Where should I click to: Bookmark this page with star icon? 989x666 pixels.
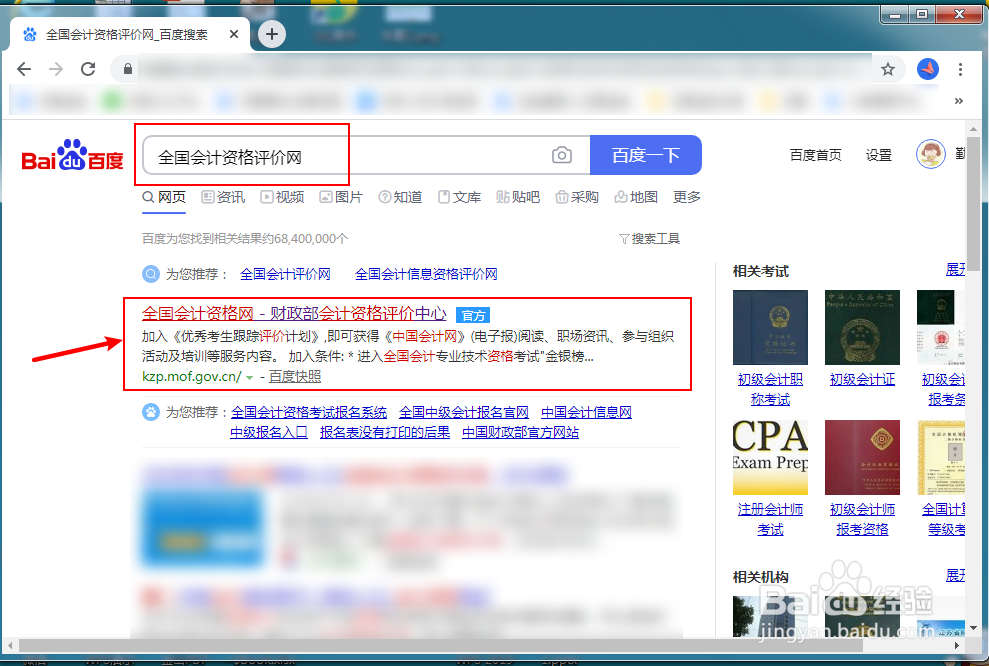click(888, 69)
